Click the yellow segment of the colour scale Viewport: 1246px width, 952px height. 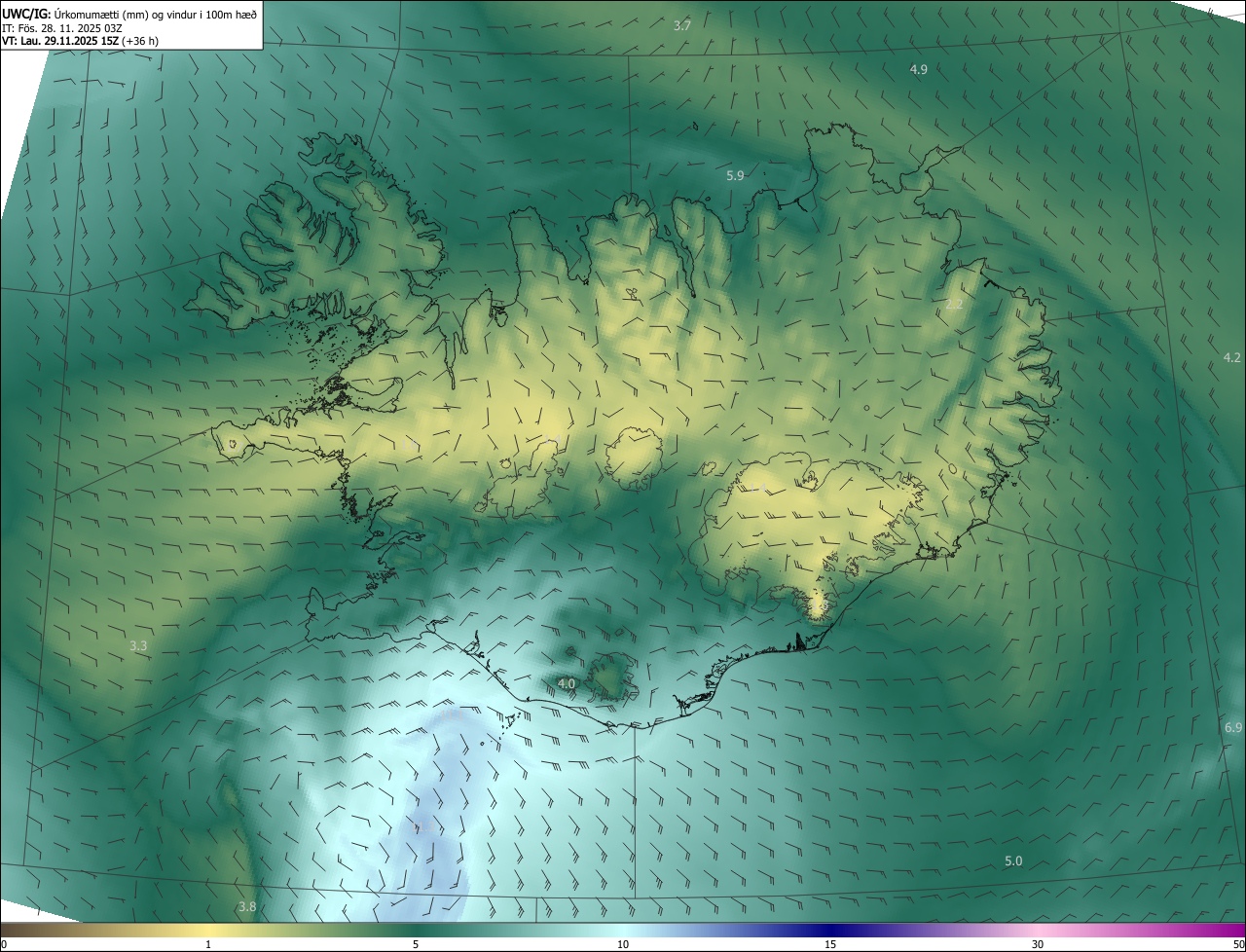click(208, 930)
